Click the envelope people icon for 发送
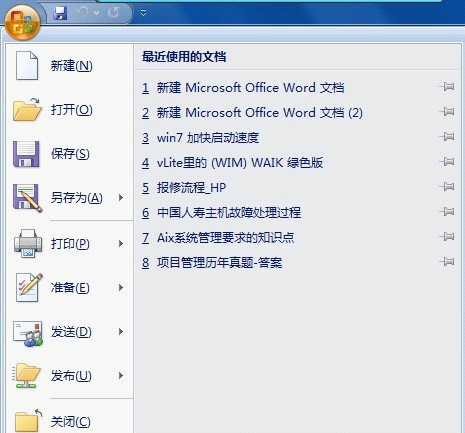The height and width of the screenshot is (433, 465). (28, 333)
